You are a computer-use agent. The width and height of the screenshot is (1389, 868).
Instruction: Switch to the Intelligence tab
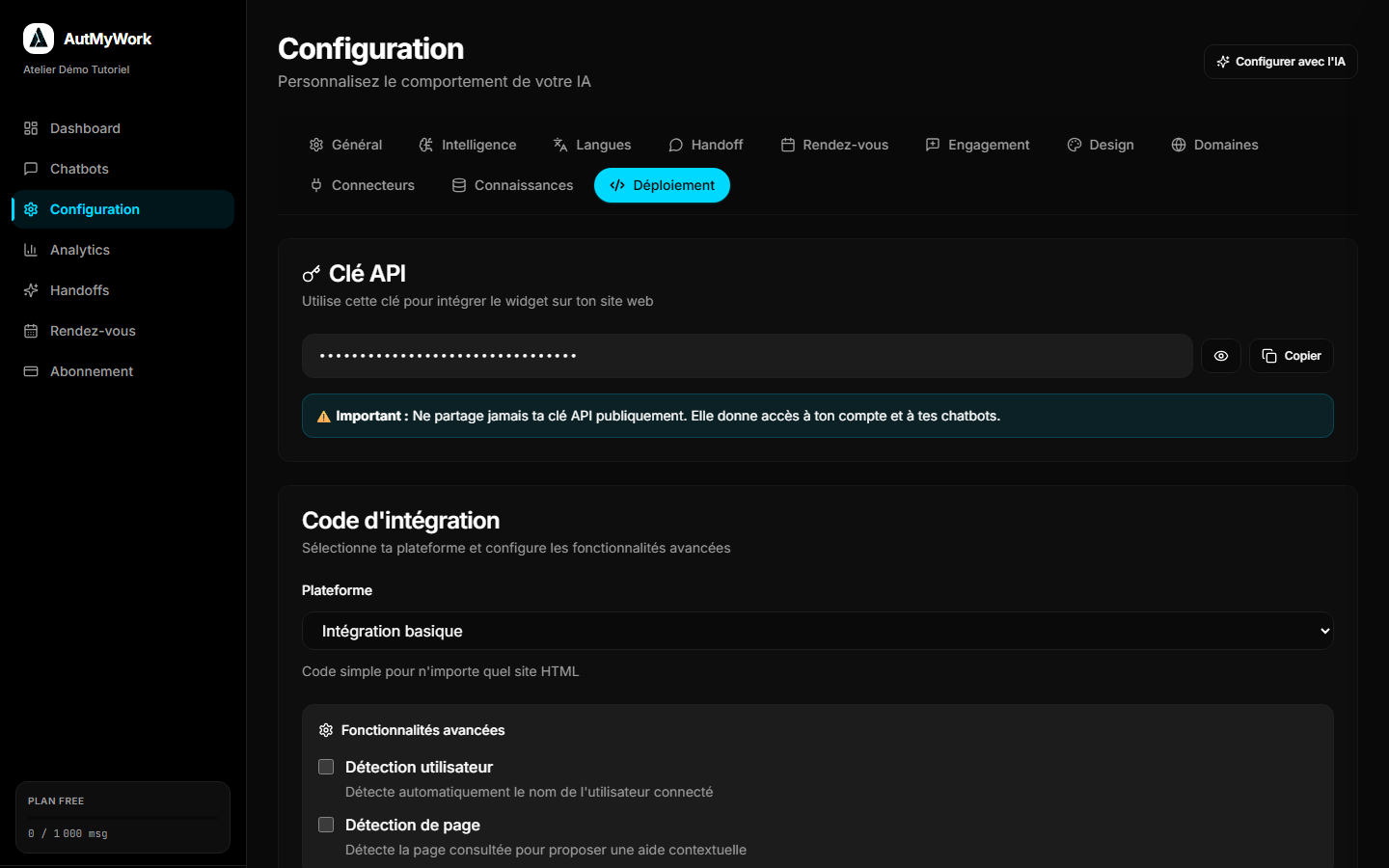pyautogui.click(x=468, y=145)
